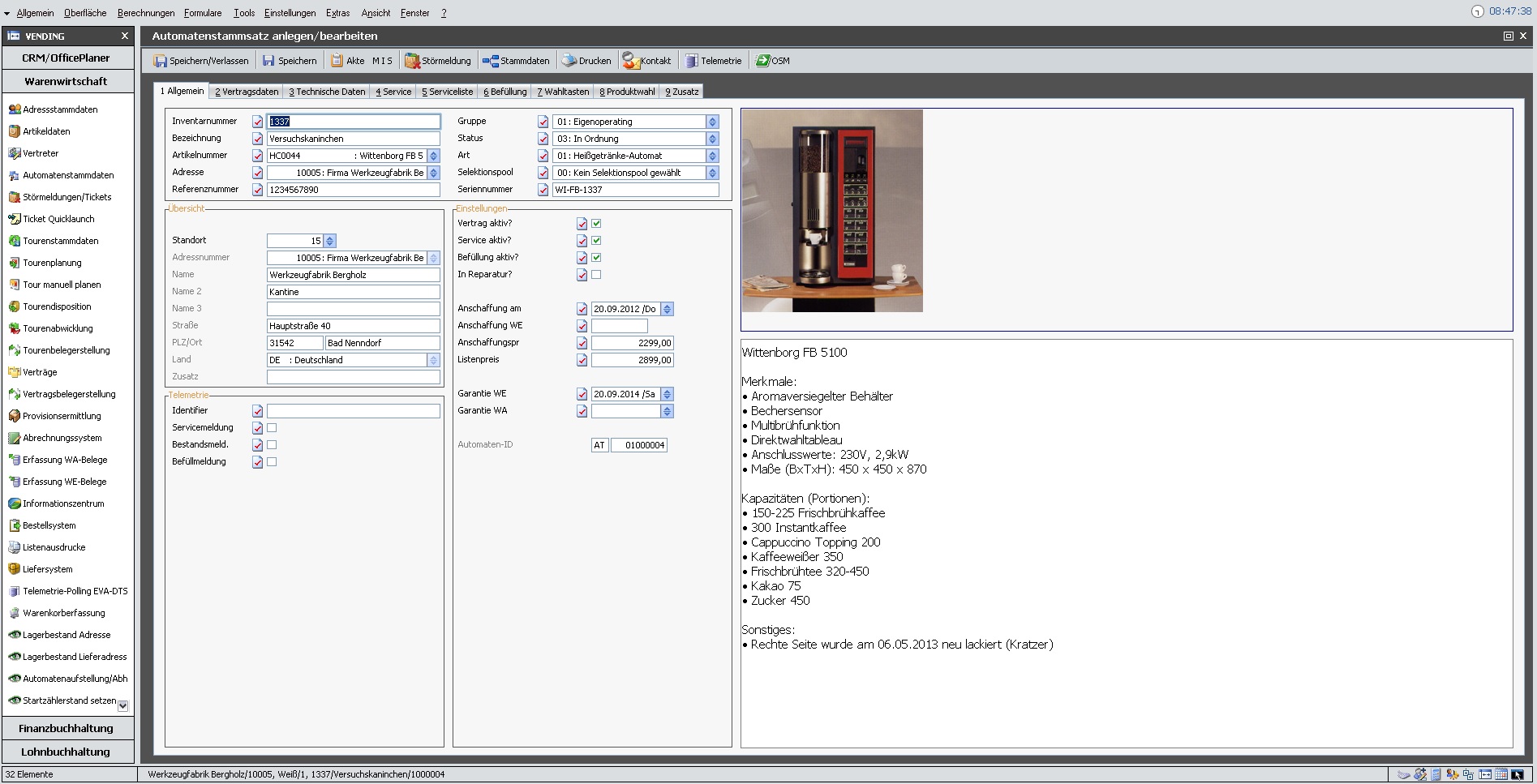This screenshot has width=1537, height=784.
Task: Click the Speichern floppy disk icon
Action: click(x=268, y=61)
